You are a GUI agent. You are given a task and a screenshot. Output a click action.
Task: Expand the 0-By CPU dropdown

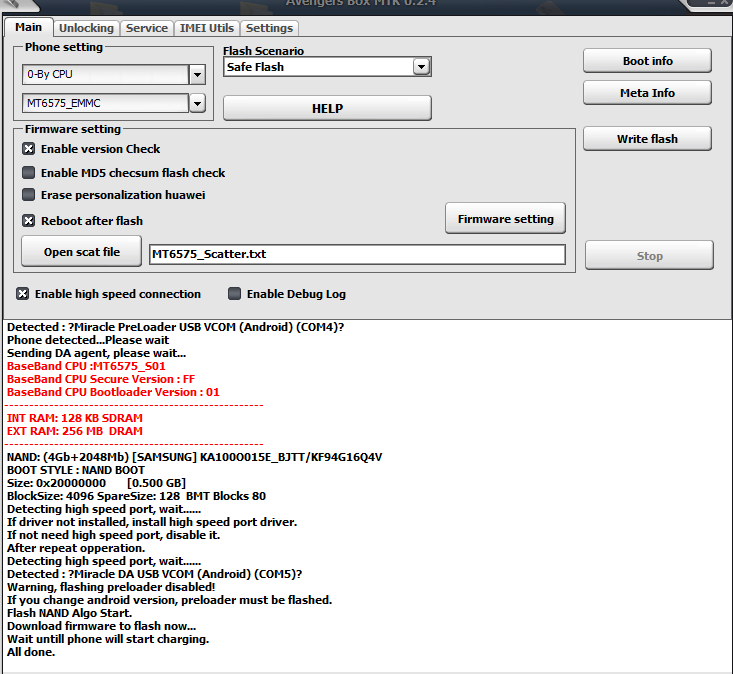(x=197, y=74)
